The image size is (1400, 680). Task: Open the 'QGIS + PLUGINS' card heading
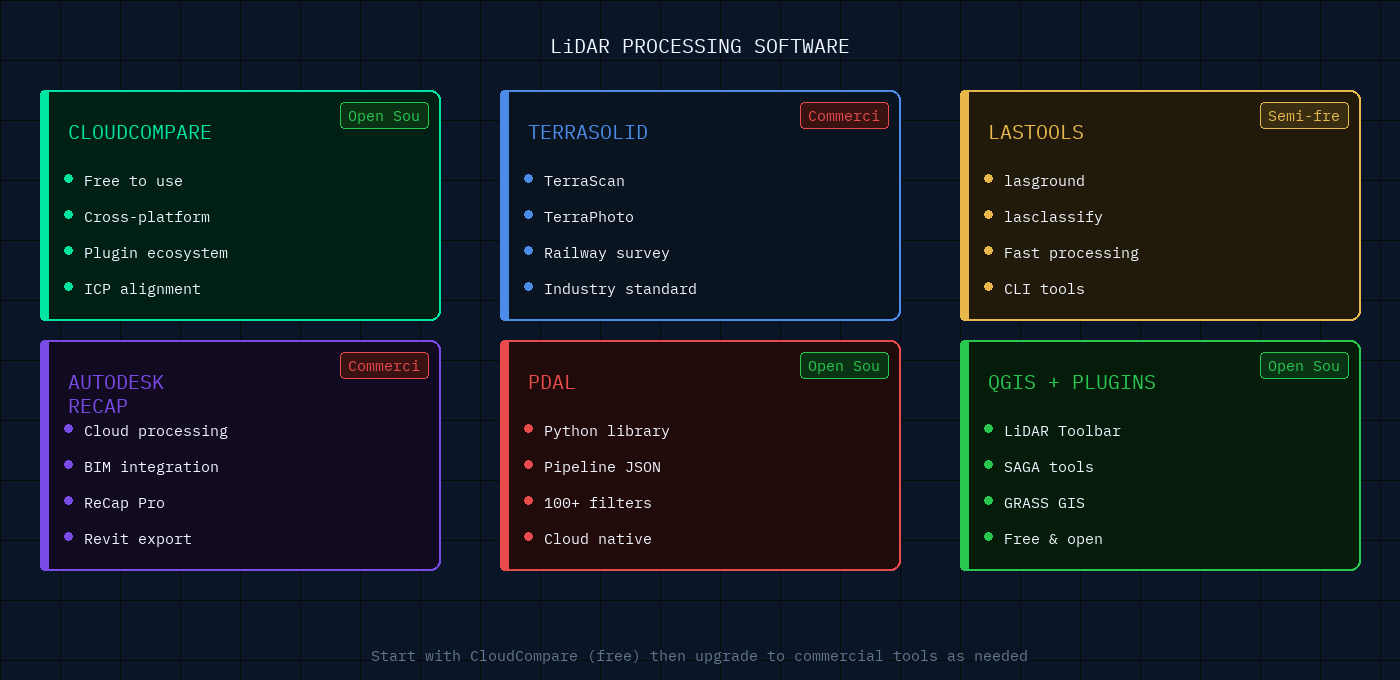[x=1072, y=382]
